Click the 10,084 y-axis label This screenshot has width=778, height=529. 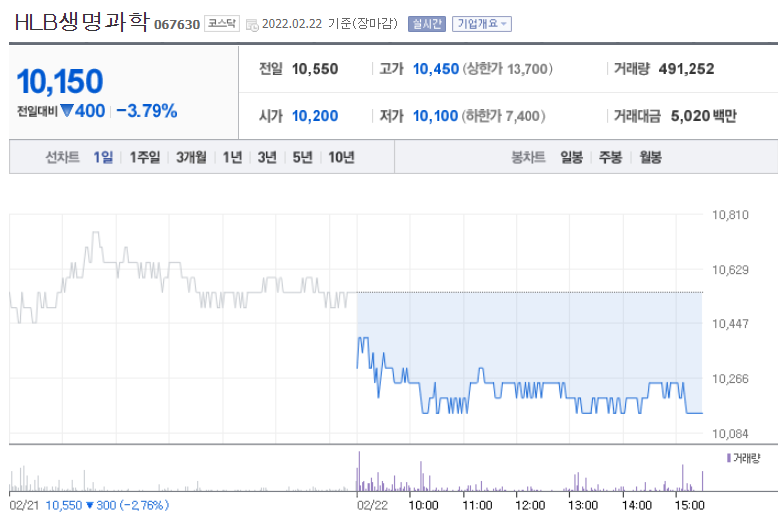(x=730, y=434)
